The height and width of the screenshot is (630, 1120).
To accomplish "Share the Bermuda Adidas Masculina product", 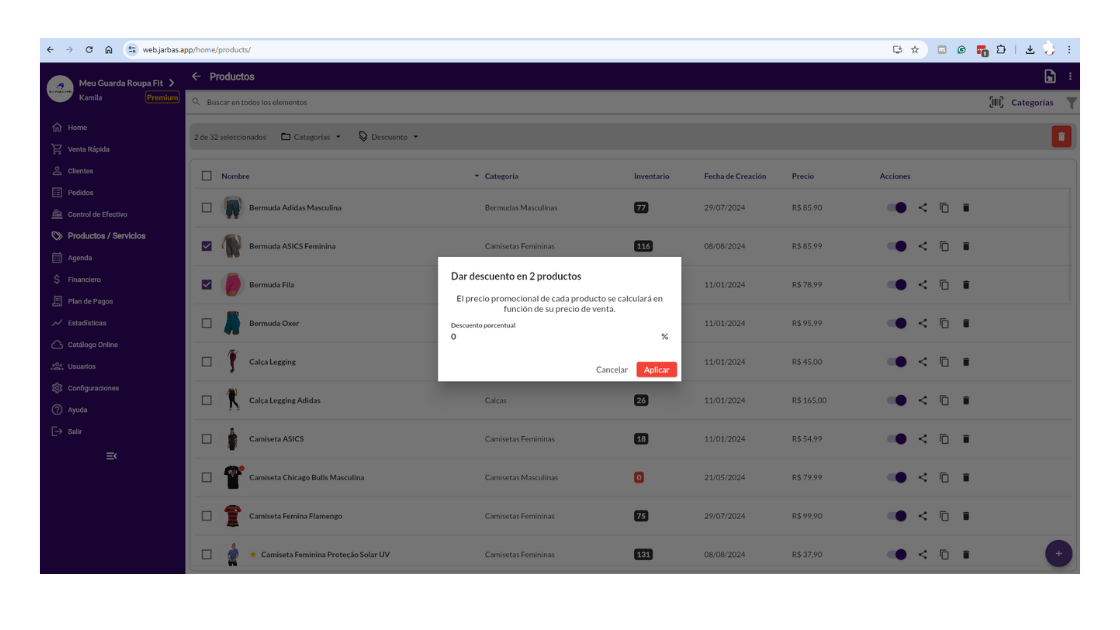I will (x=923, y=208).
